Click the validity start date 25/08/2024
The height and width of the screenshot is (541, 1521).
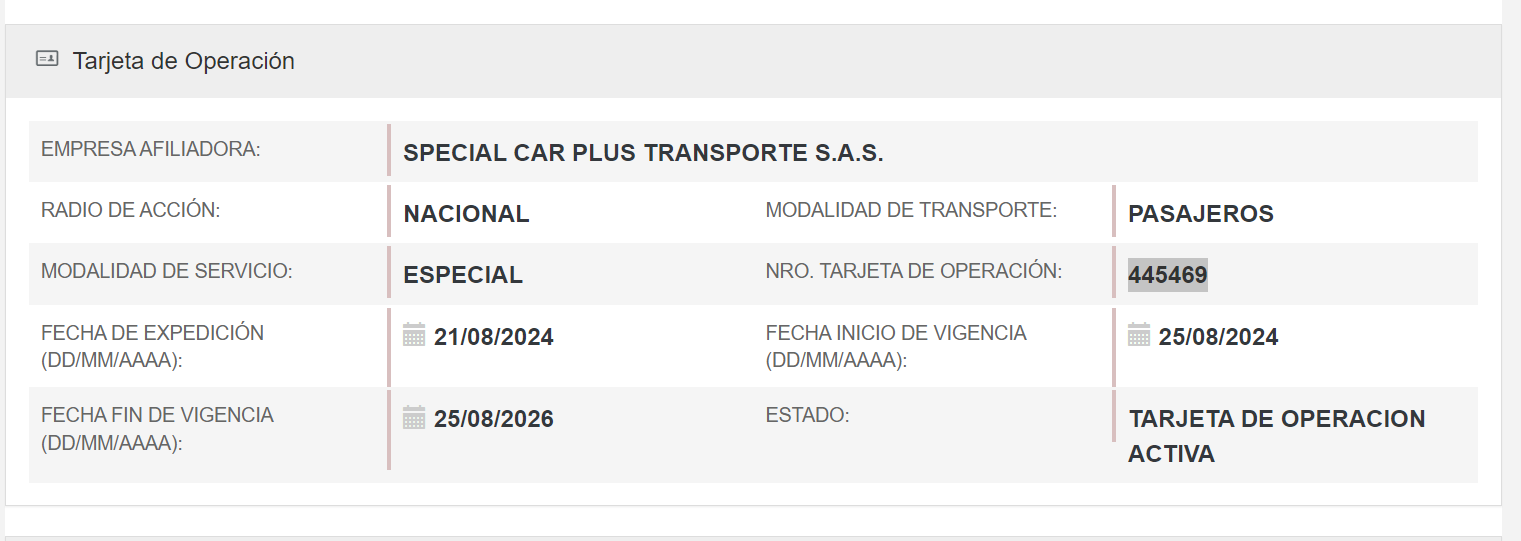click(1218, 337)
